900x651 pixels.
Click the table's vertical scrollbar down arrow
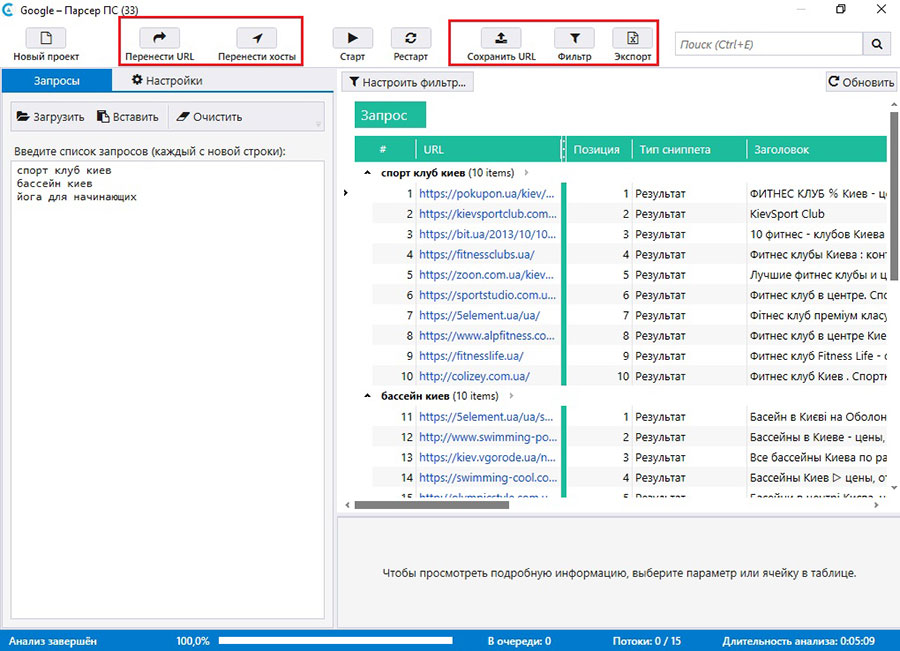coord(894,487)
